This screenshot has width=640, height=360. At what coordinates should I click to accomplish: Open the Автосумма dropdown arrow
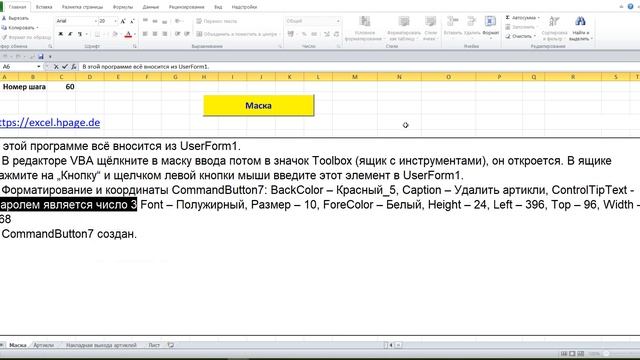point(538,18)
